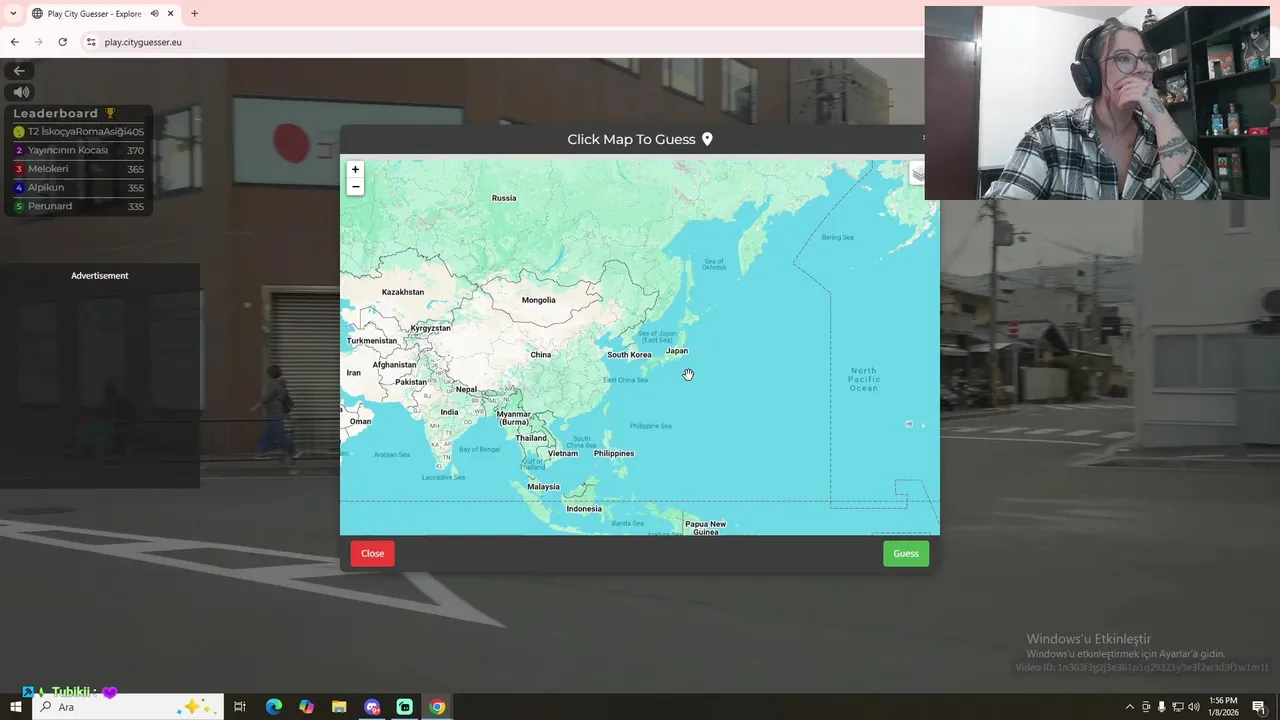Zoom out the guess map with minus button
This screenshot has width=1280, height=720.
[355, 187]
